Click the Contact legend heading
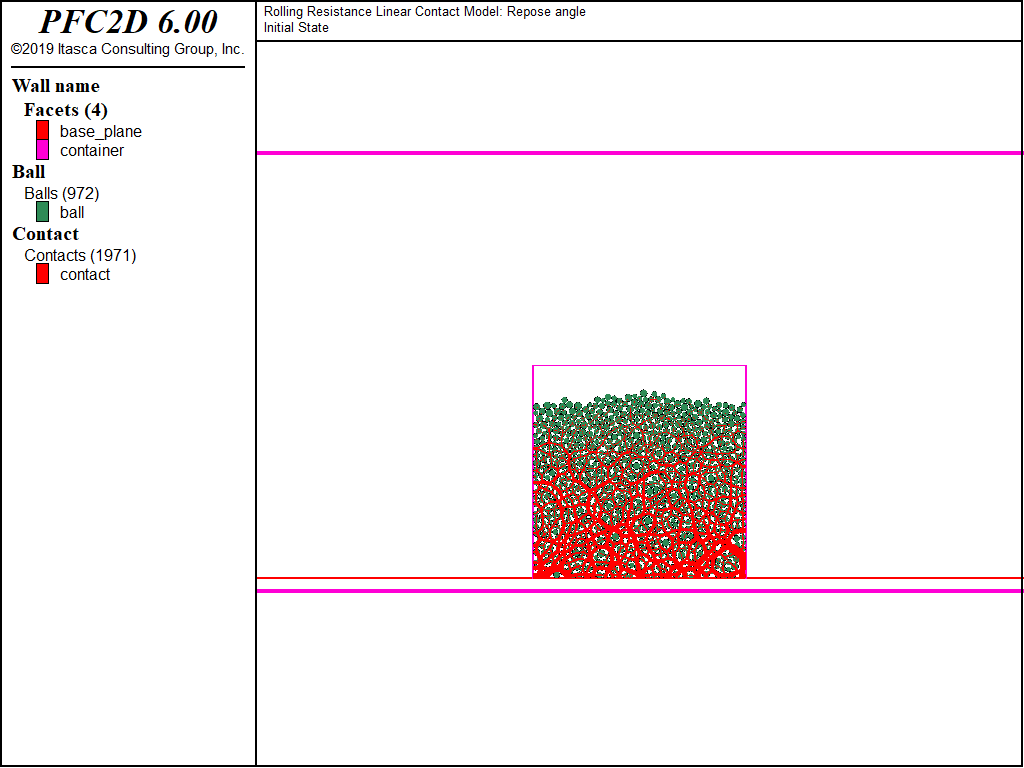 46,234
